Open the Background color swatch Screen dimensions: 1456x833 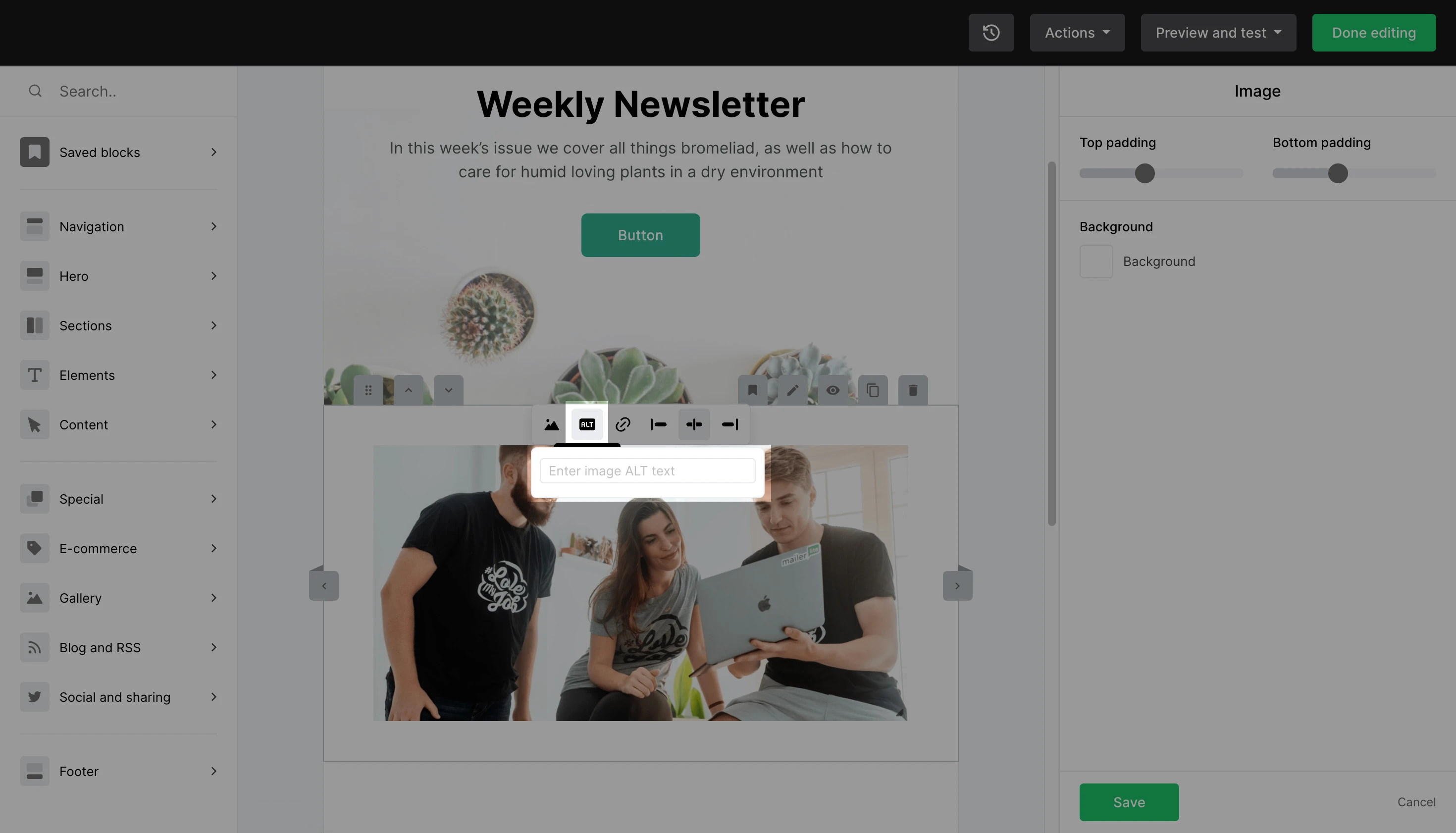(1096, 261)
